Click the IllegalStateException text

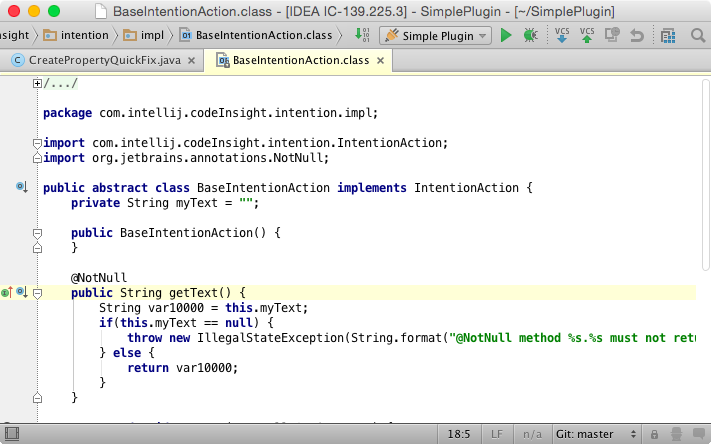(270, 338)
